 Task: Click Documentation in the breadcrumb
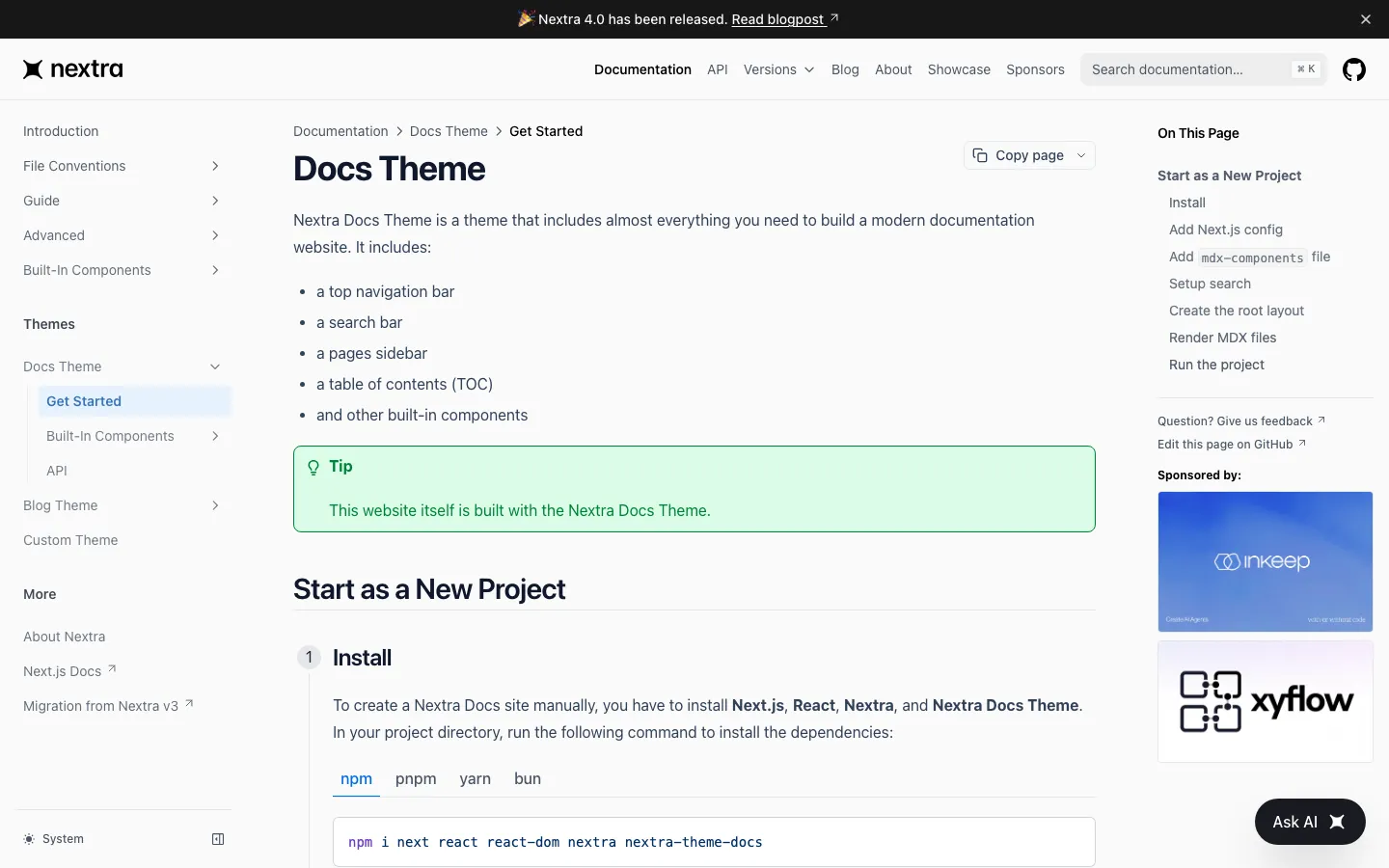point(340,131)
